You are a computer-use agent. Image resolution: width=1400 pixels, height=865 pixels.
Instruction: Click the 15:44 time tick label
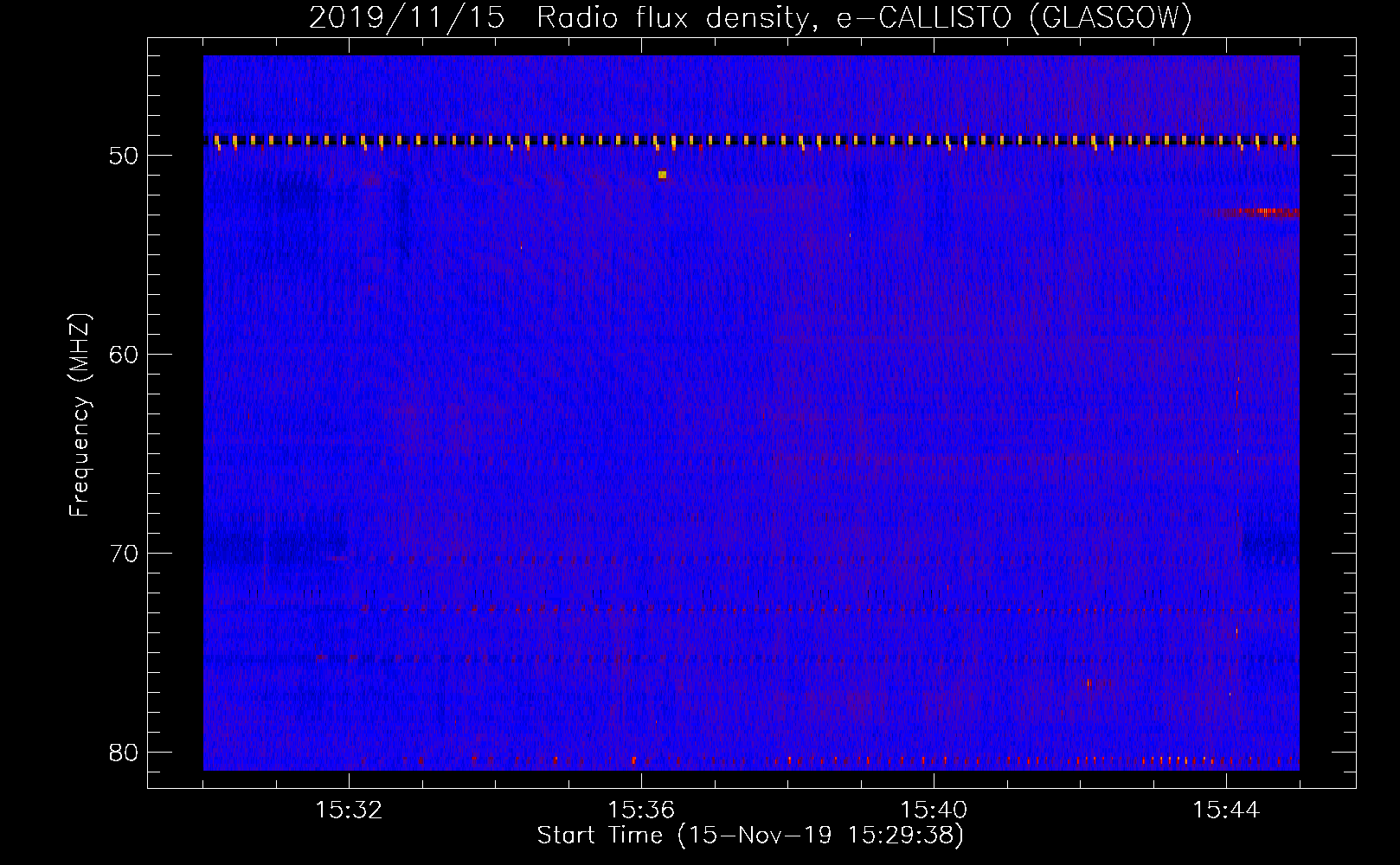(1227, 811)
